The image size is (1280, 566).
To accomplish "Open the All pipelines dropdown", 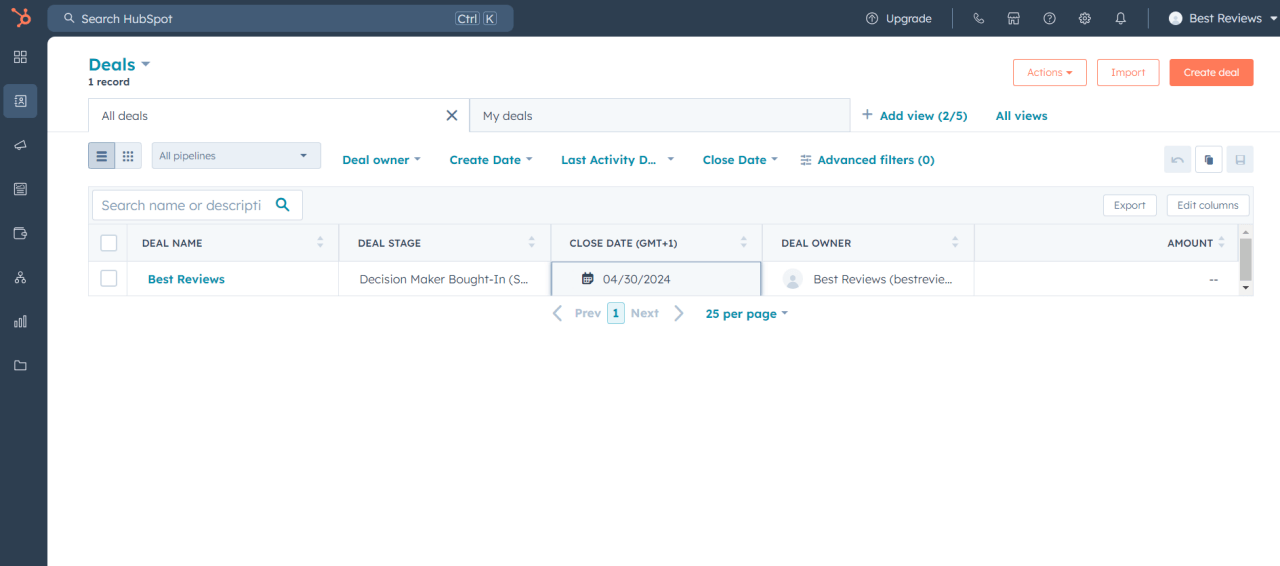I will [236, 156].
